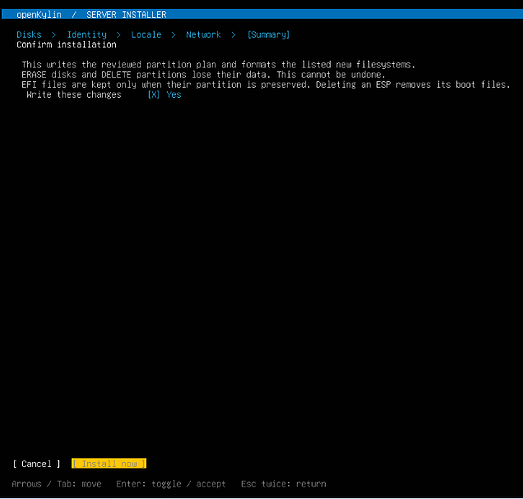Click the line about writing the partition plan

[x=218, y=64]
